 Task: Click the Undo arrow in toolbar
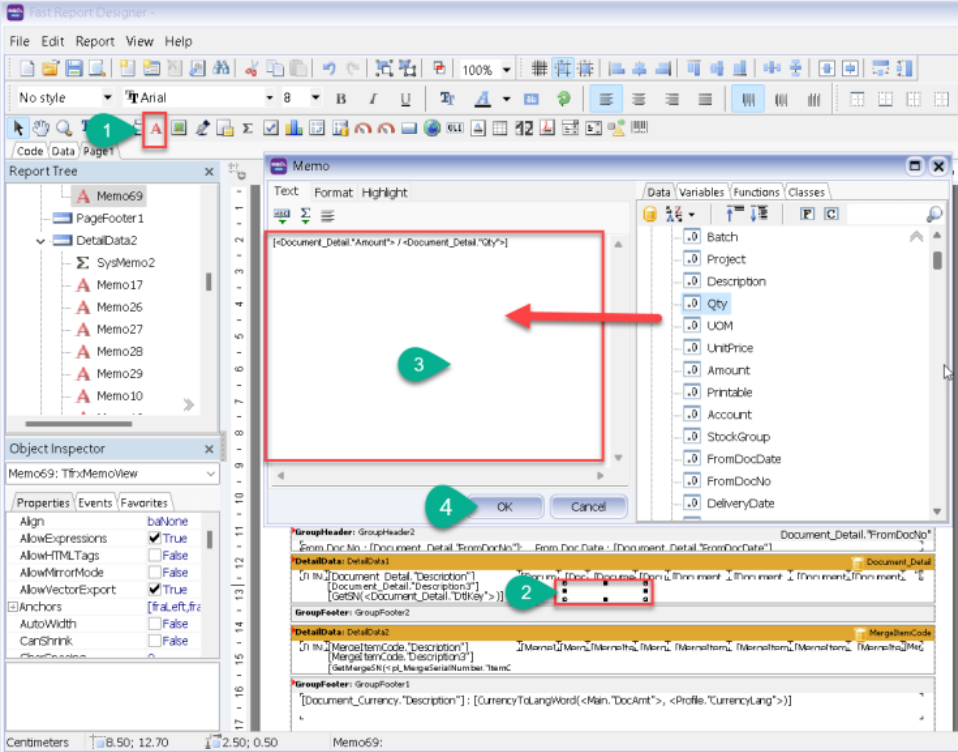click(x=329, y=69)
